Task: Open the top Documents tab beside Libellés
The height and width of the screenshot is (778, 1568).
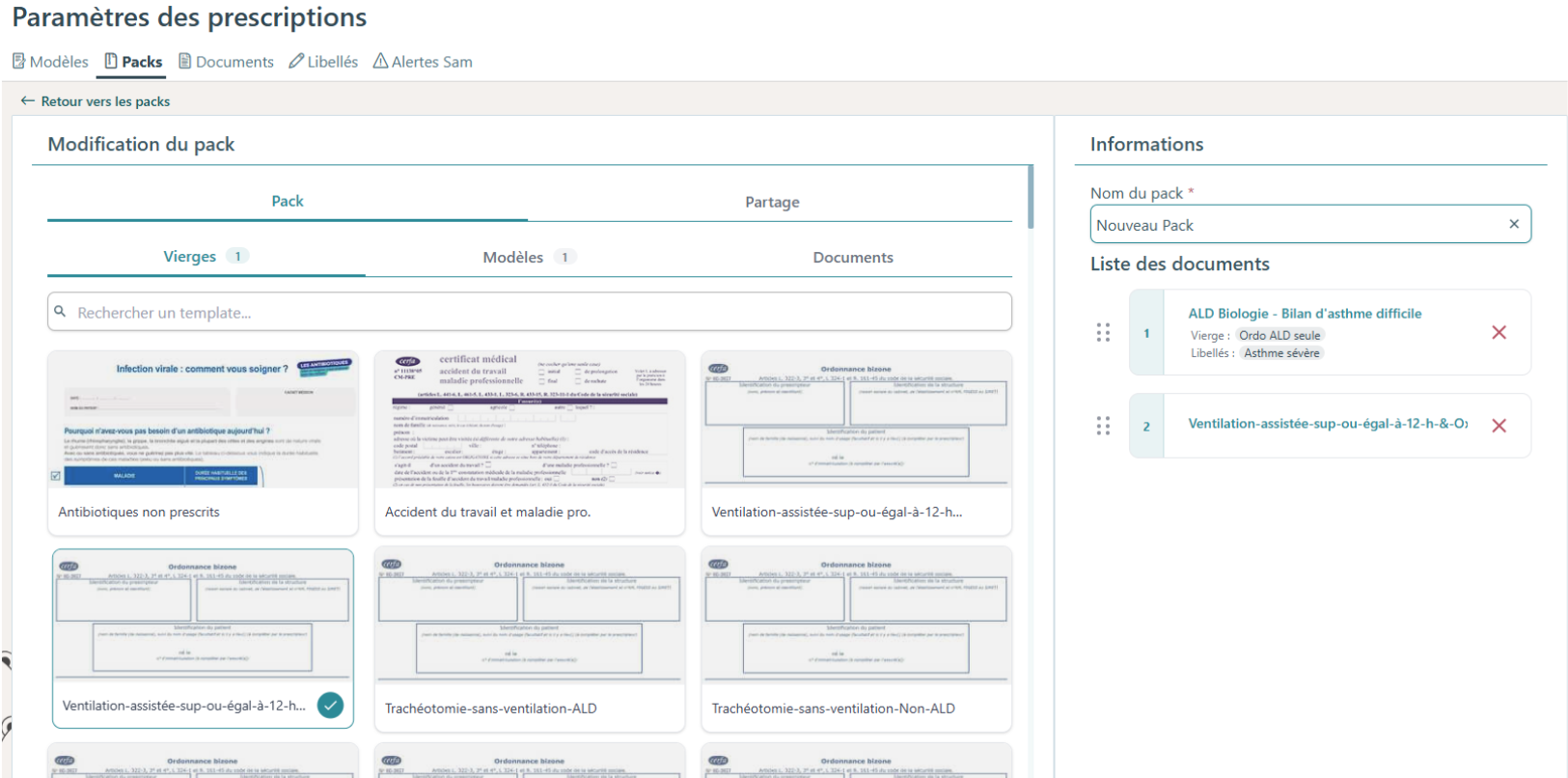Action: [x=226, y=62]
